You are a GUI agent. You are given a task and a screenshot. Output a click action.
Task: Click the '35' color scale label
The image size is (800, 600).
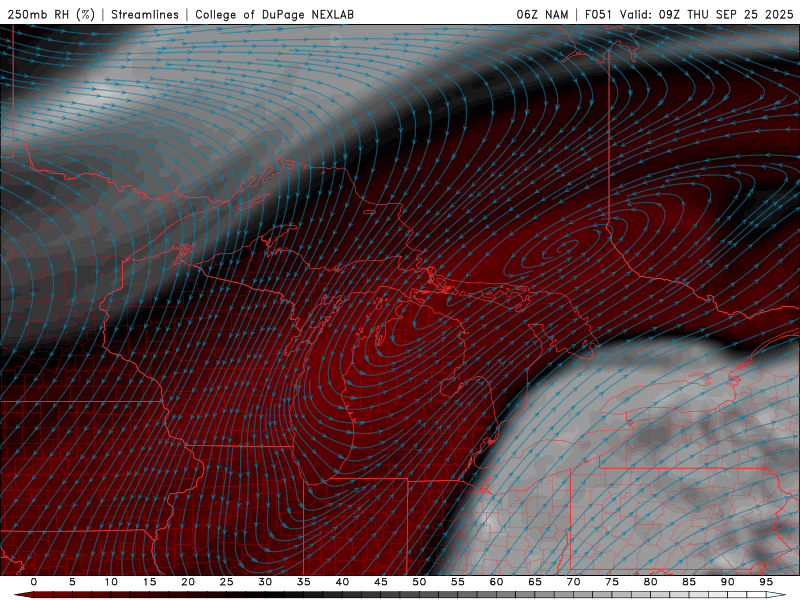[x=304, y=582]
